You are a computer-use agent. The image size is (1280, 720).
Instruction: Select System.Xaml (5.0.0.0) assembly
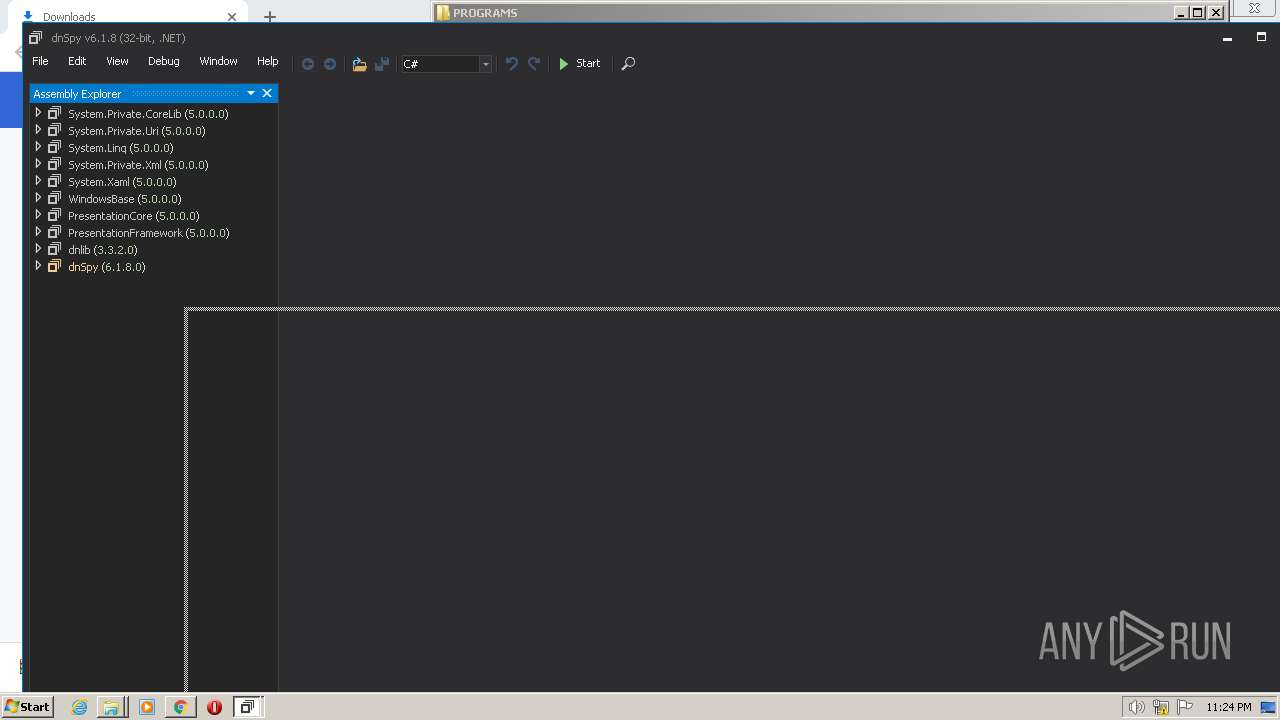[122, 182]
